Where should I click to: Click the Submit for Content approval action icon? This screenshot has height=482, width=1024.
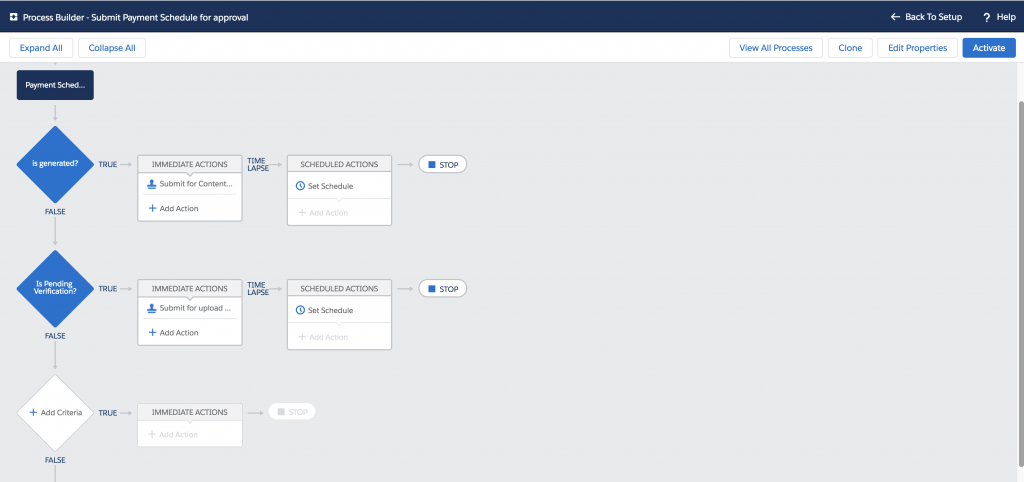(x=152, y=184)
